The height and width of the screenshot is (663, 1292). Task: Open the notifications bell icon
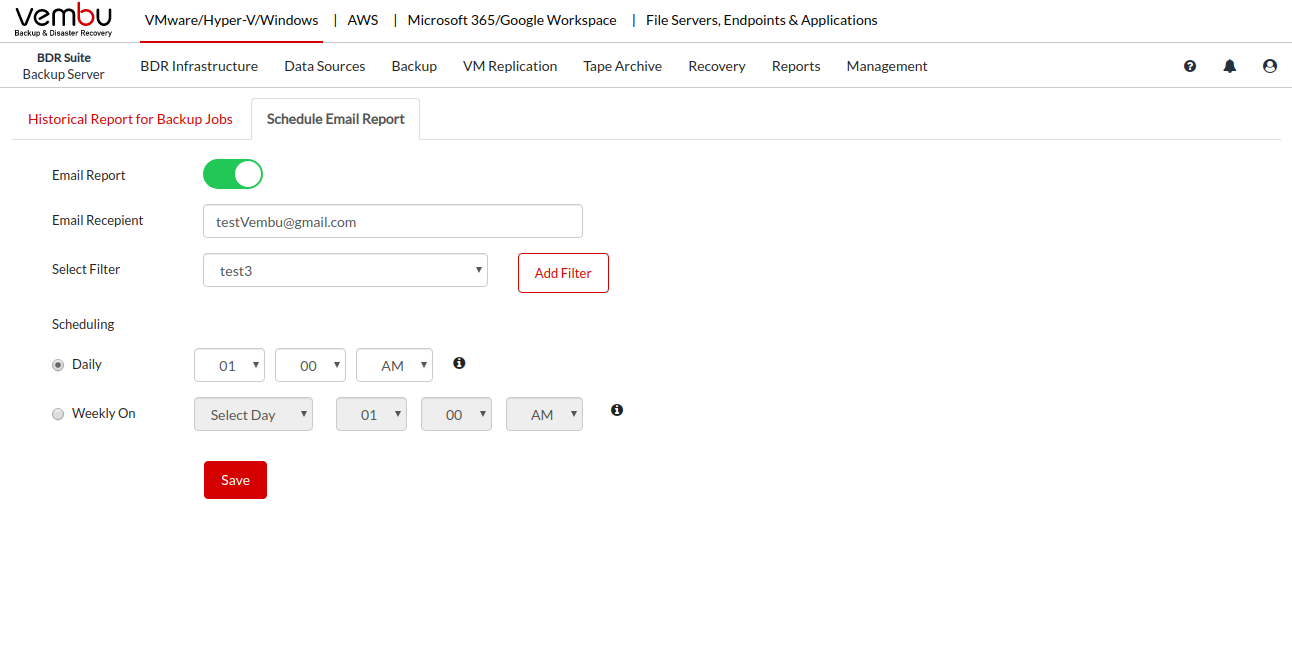1230,66
